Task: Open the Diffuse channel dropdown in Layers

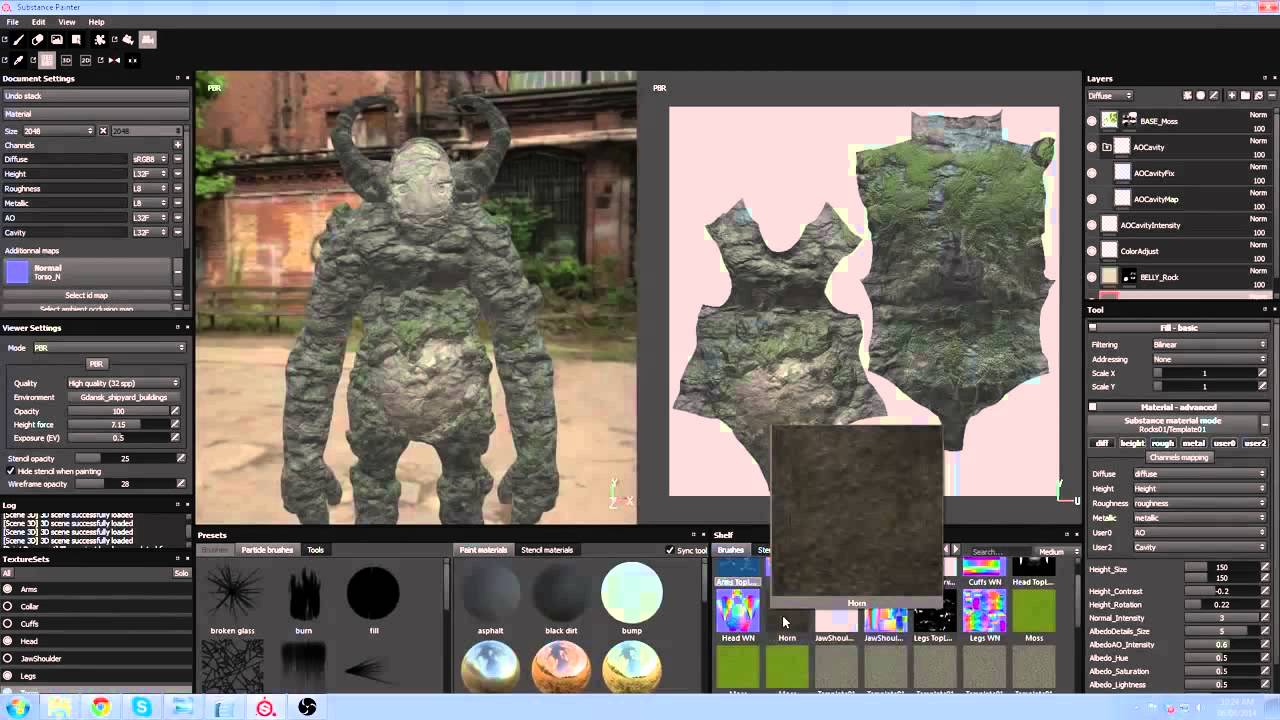Action: (1111, 96)
